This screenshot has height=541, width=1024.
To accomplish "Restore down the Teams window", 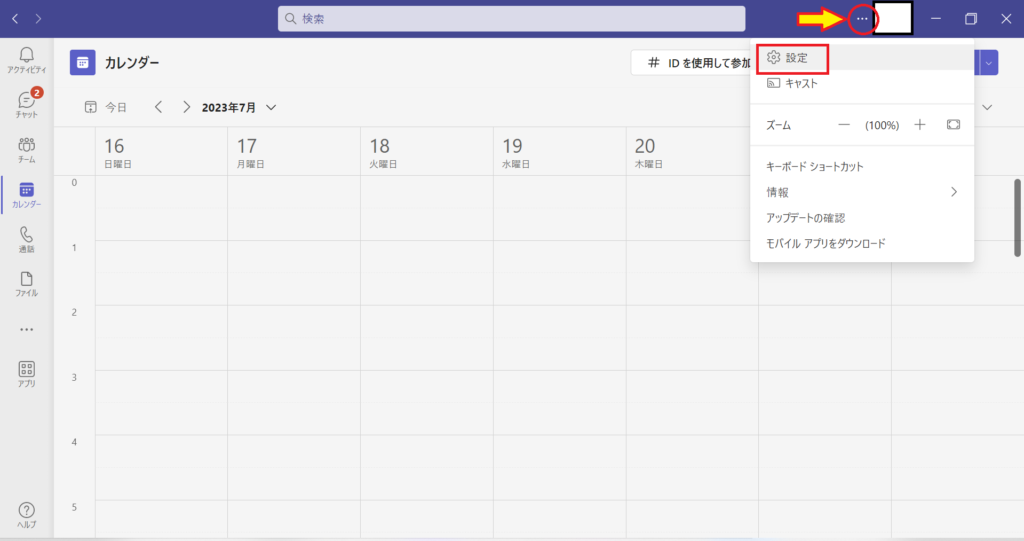I will 971,18.
